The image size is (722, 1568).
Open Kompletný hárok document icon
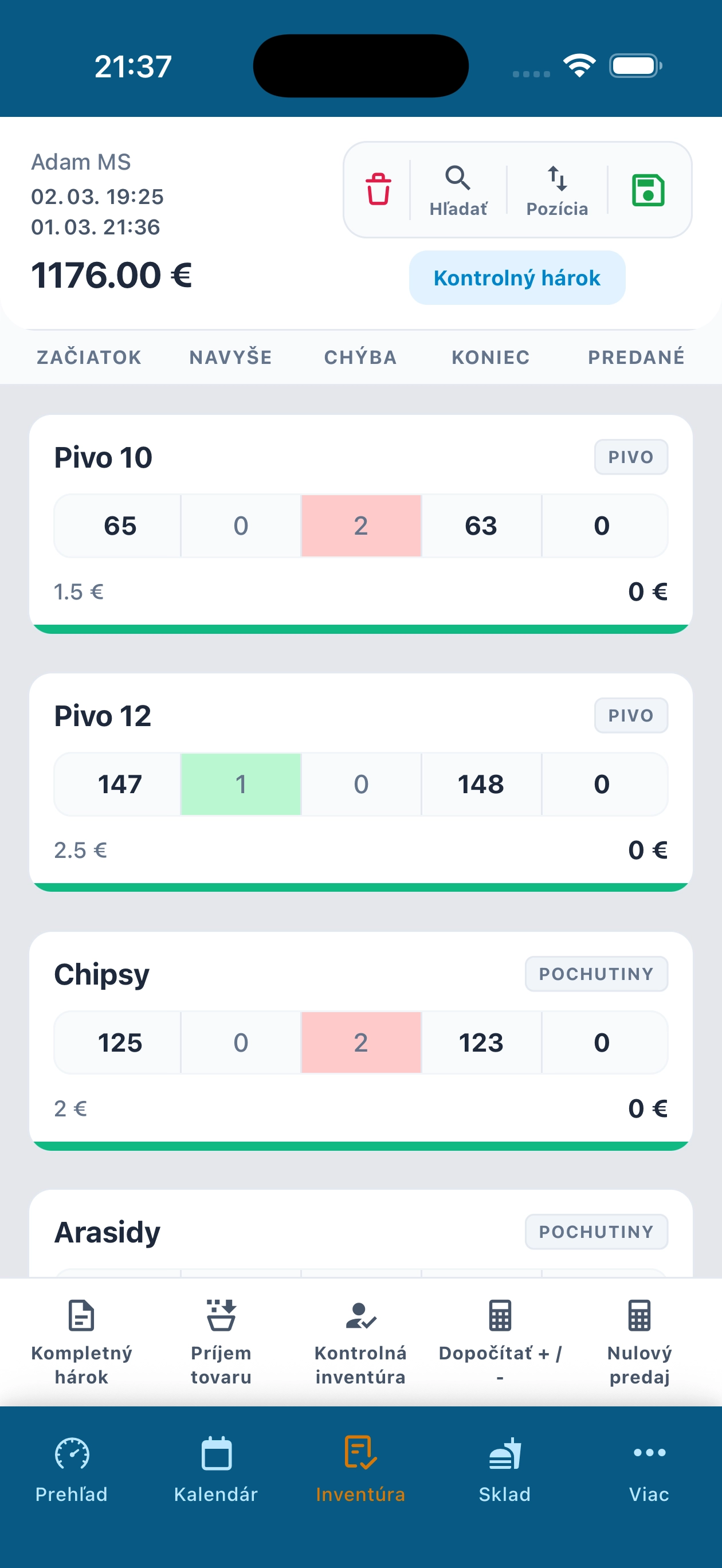pos(81,1315)
